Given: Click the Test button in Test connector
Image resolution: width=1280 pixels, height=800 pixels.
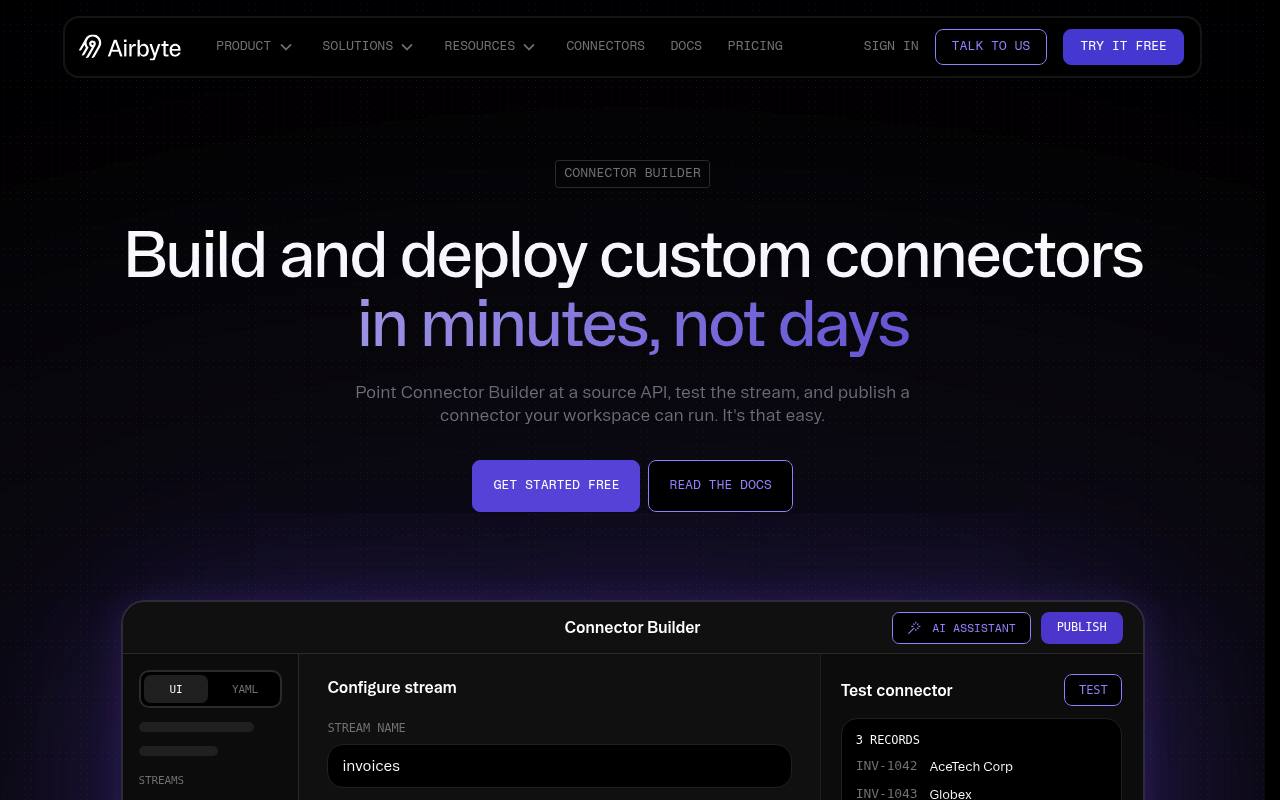Looking at the screenshot, I should pos(1093,690).
